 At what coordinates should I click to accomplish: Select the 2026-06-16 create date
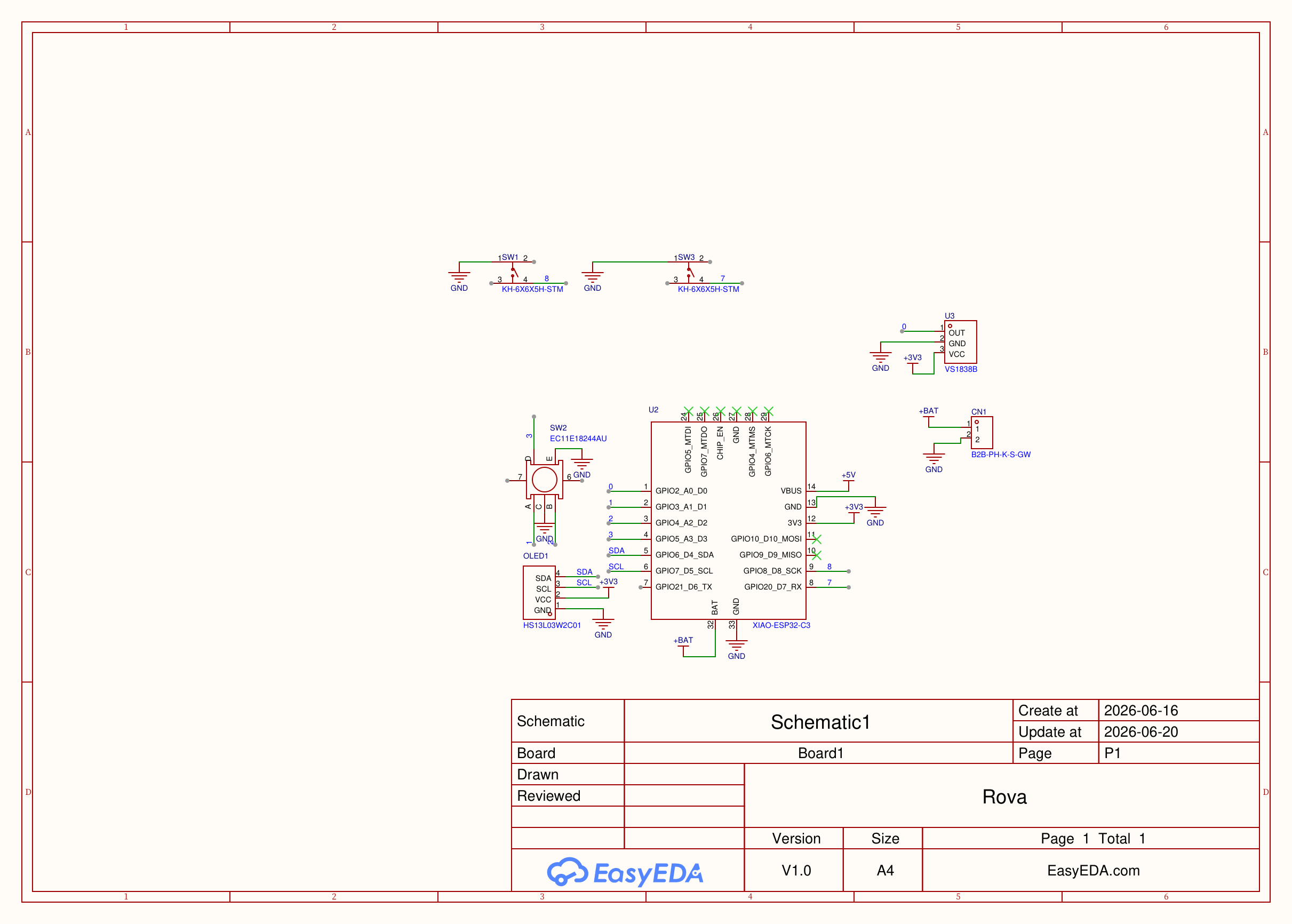[x=1141, y=710]
